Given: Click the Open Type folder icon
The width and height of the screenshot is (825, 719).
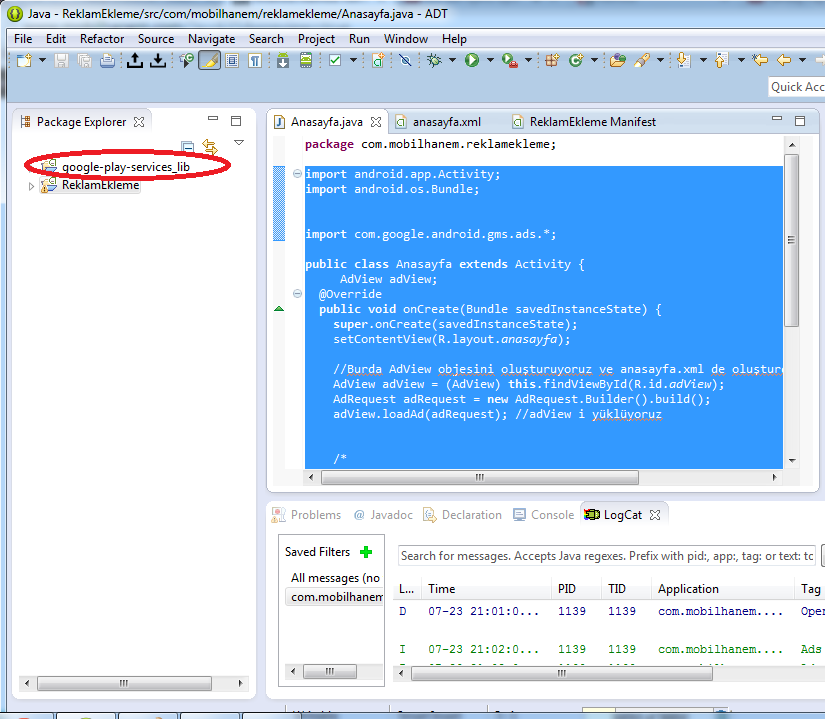Looking at the screenshot, I should pos(618,60).
